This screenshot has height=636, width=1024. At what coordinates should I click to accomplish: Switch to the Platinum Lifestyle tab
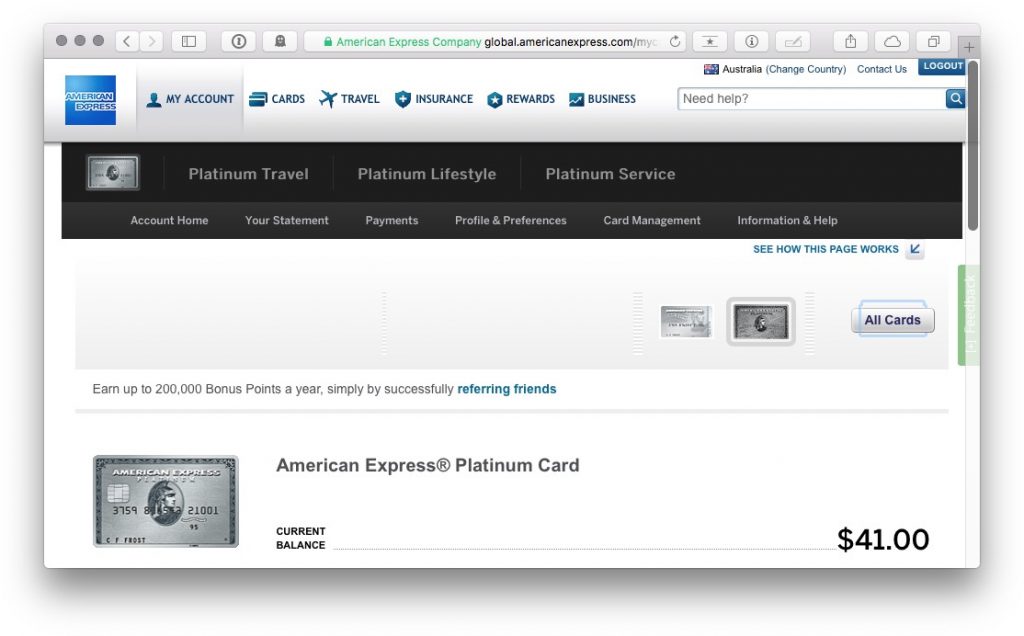point(426,174)
